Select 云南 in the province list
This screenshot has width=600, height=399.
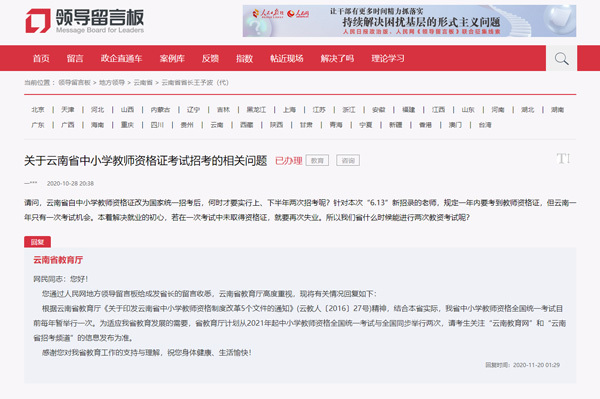[217, 125]
